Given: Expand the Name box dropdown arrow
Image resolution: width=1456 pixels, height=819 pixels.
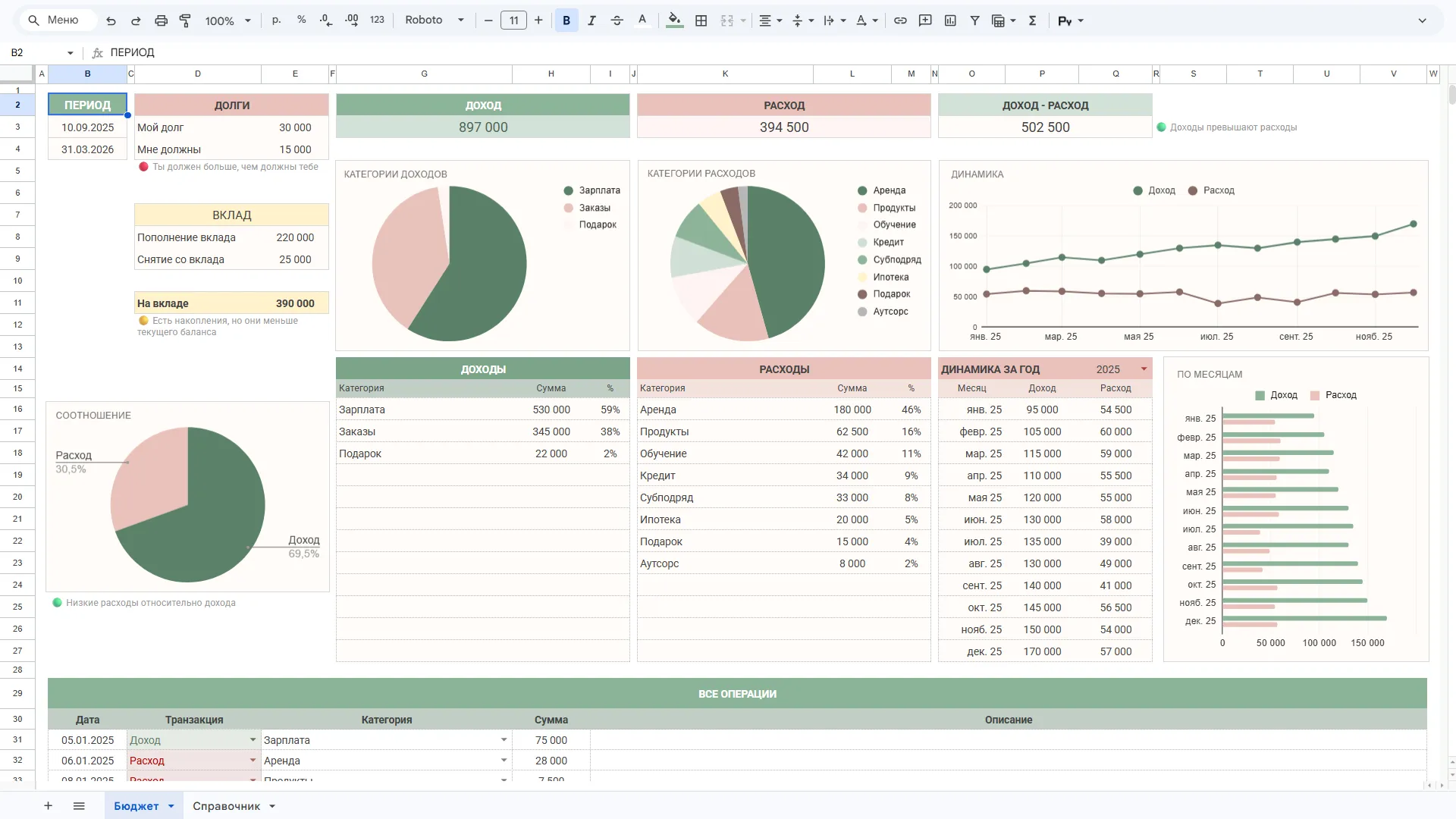Looking at the screenshot, I should pyautogui.click(x=70, y=53).
